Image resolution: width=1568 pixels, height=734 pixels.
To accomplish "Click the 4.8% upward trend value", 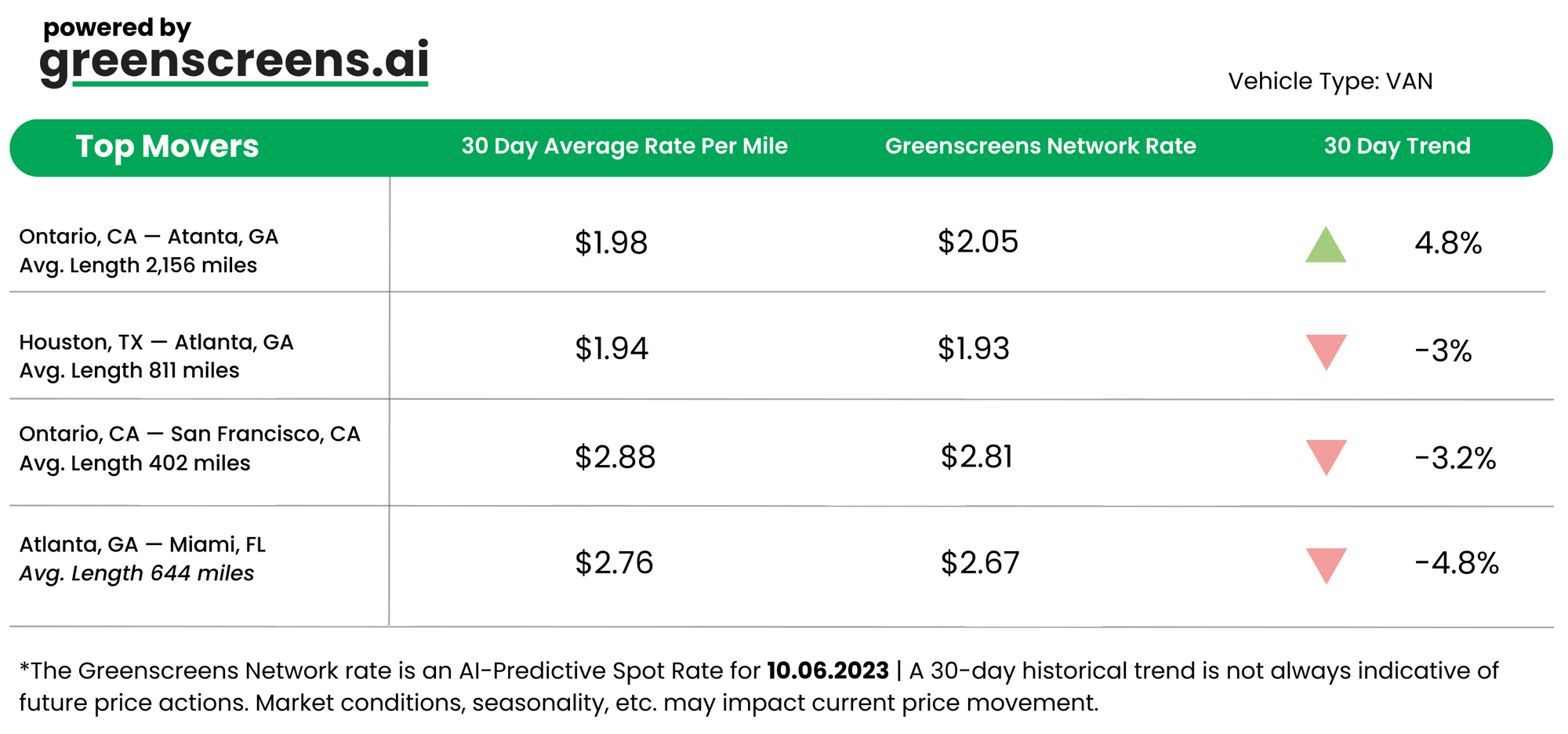I will tap(1448, 243).
